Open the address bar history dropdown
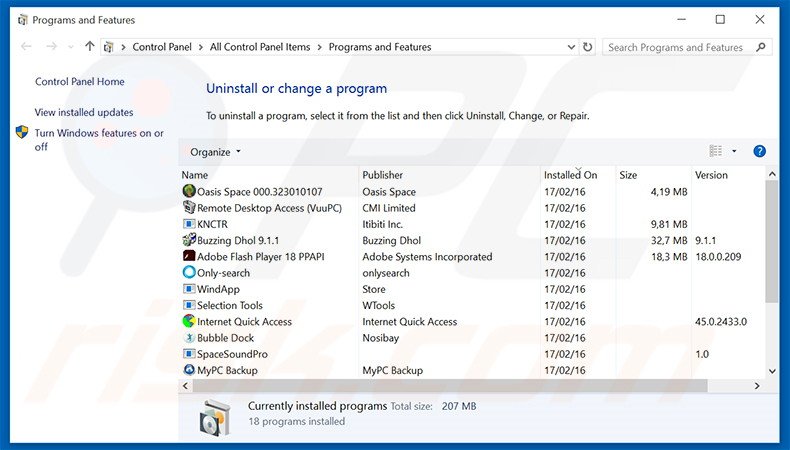Image resolution: width=790 pixels, height=450 pixels. click(x=571, y=47)
